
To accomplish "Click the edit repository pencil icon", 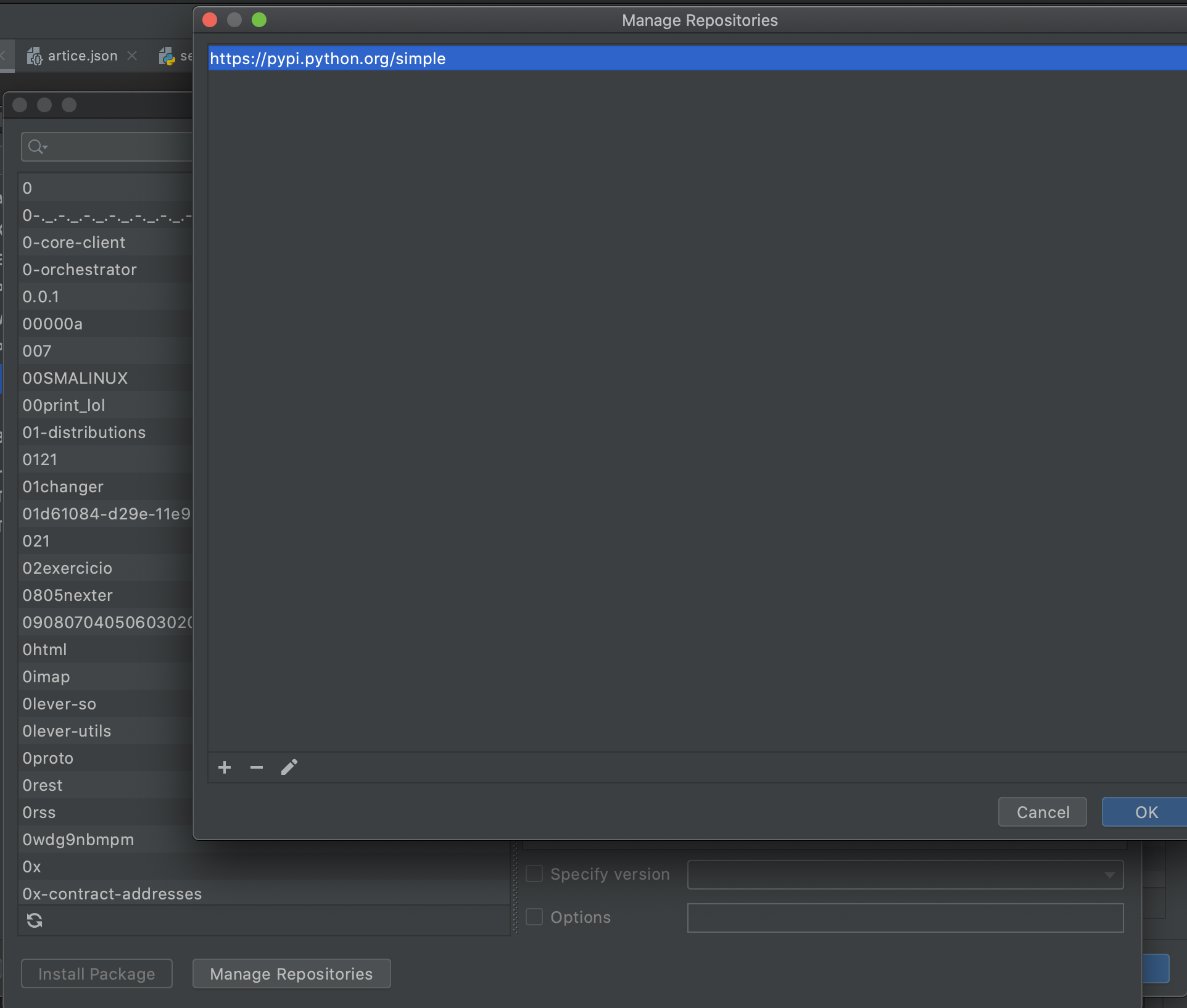I will (x=289, y=767).
